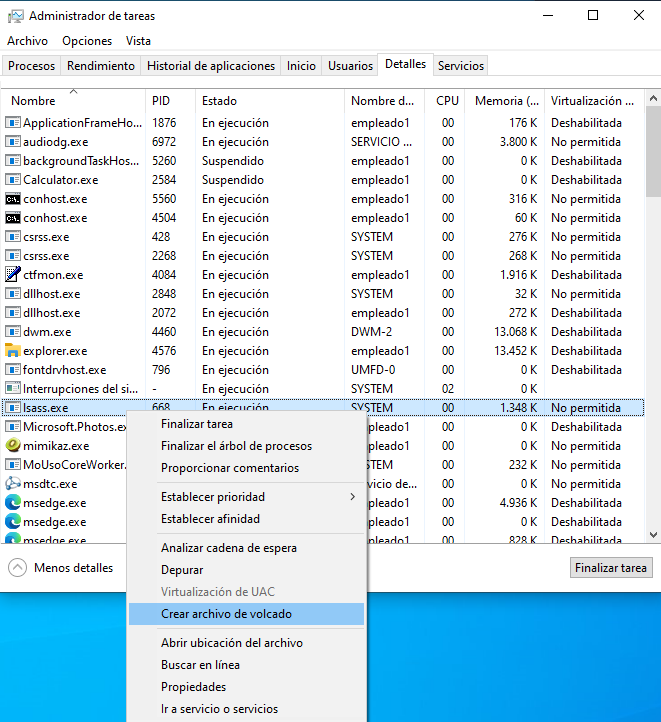This screenshot has width=661, height=722.
Task: Select Establecer afinidad menu entry
Action: [x=247, y=518]
